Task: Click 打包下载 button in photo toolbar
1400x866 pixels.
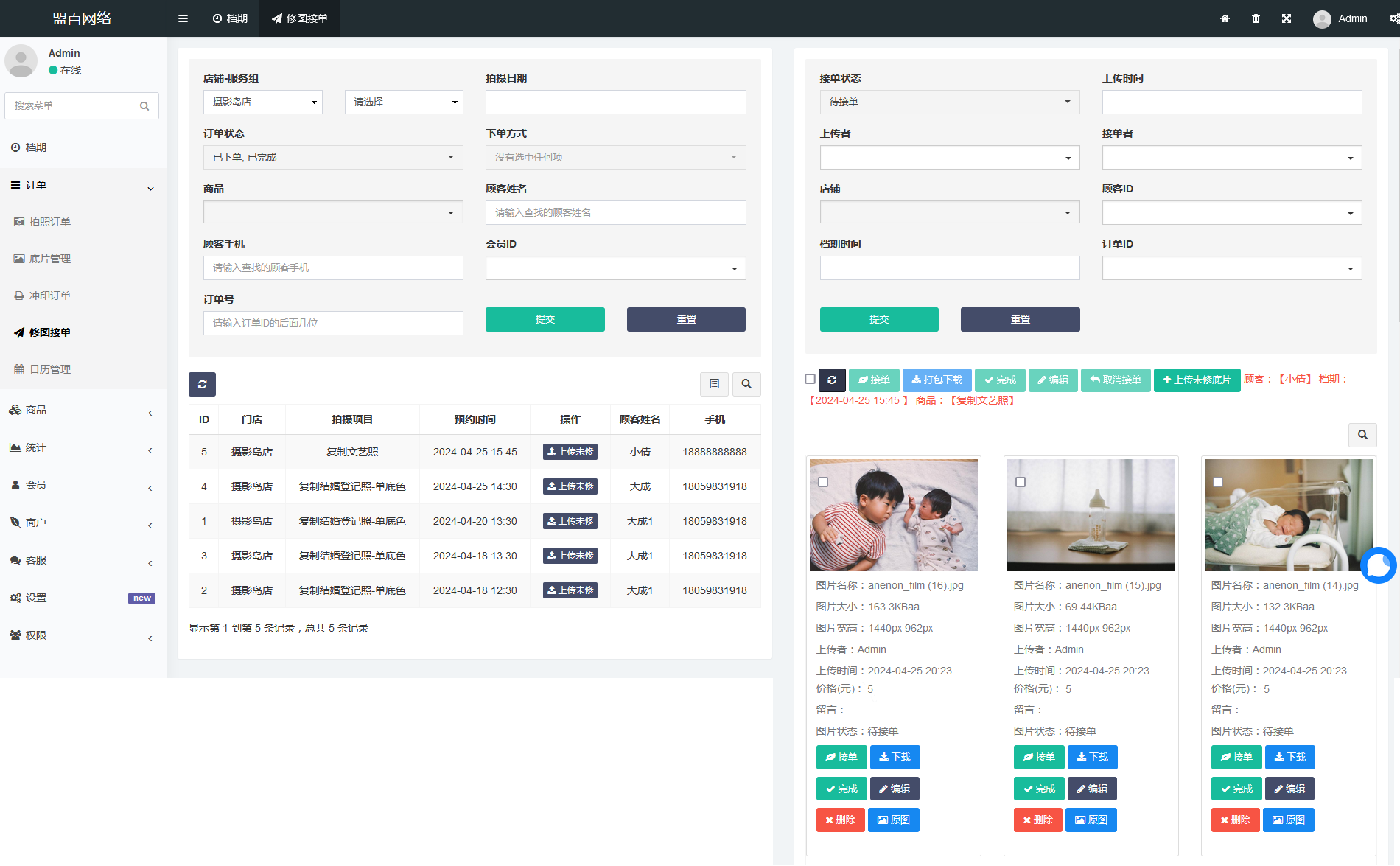Action: [937, 380]
